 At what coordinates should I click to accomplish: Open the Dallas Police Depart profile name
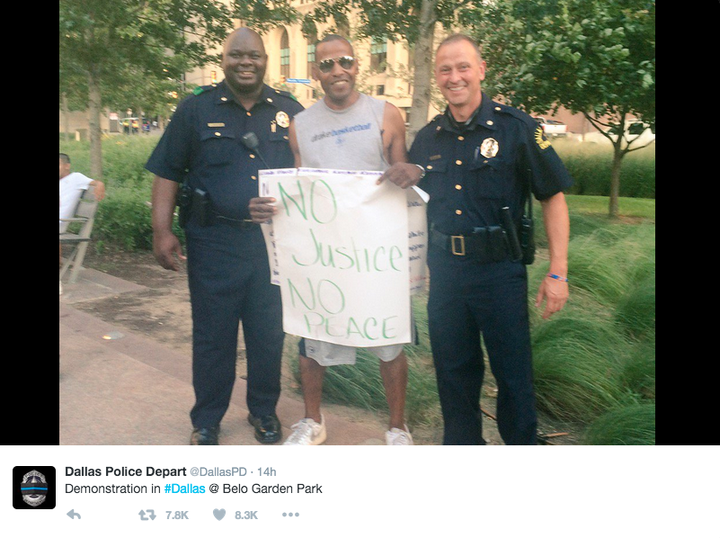(x=125, y=472)
